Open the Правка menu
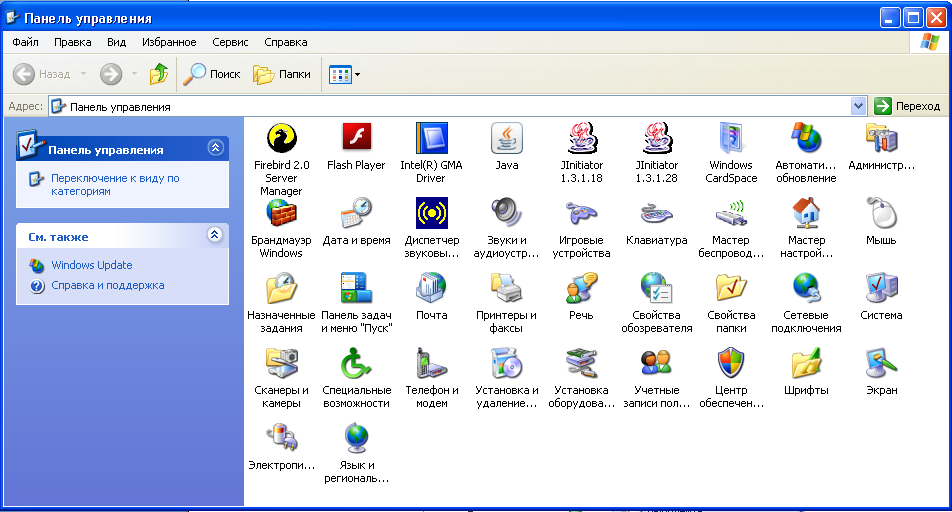The width and height of the screenshot is (952, 512). [x=72, y=42]
